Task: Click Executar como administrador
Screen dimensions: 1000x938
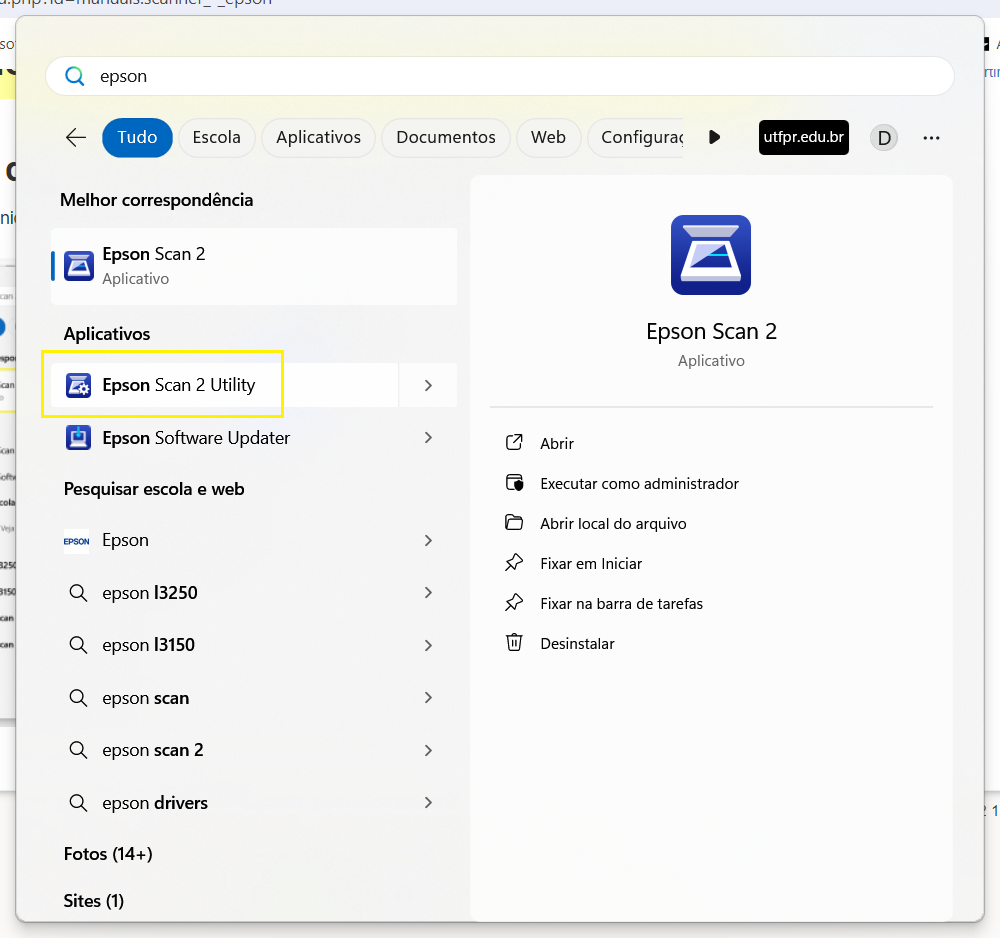Action: tap(639, 484)
